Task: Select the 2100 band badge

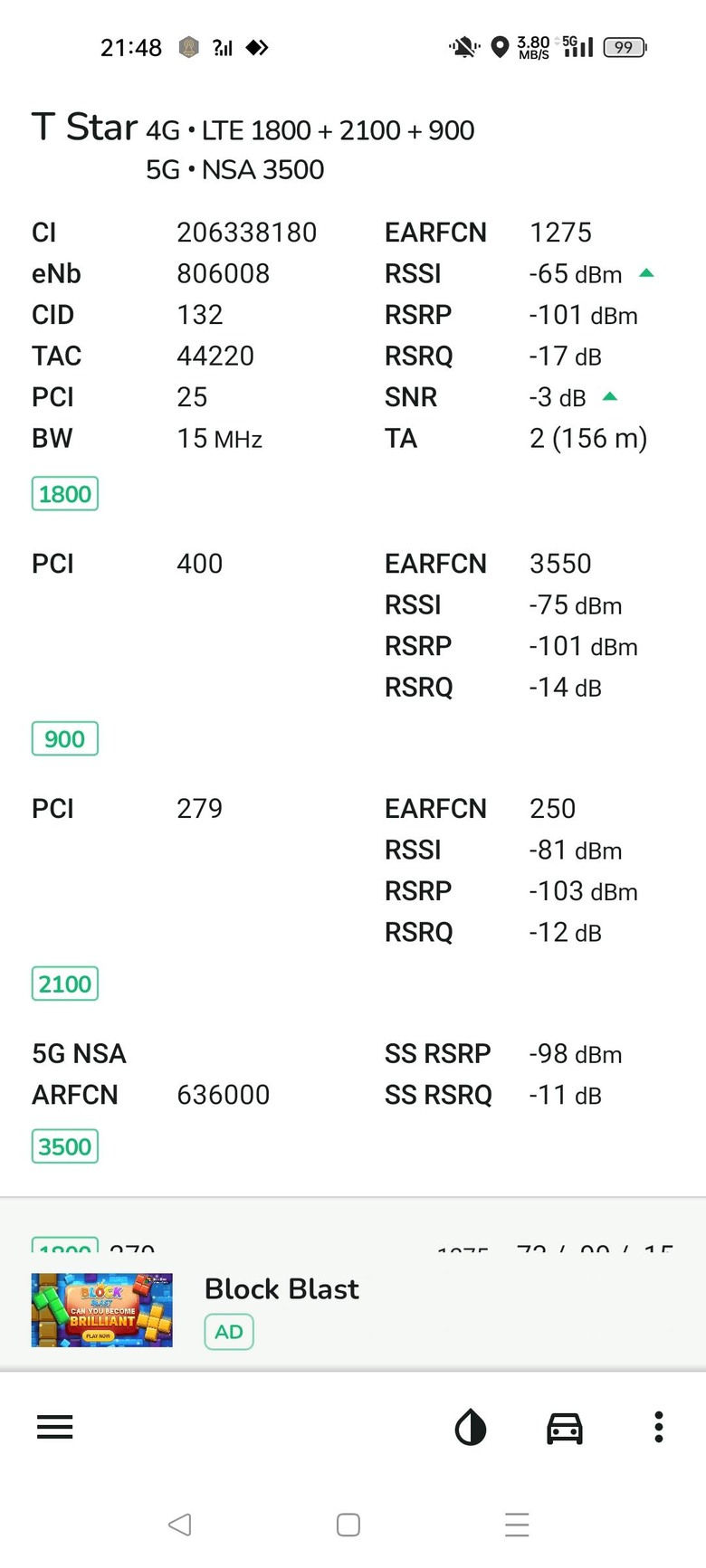Action: click(x=65, y=984)
